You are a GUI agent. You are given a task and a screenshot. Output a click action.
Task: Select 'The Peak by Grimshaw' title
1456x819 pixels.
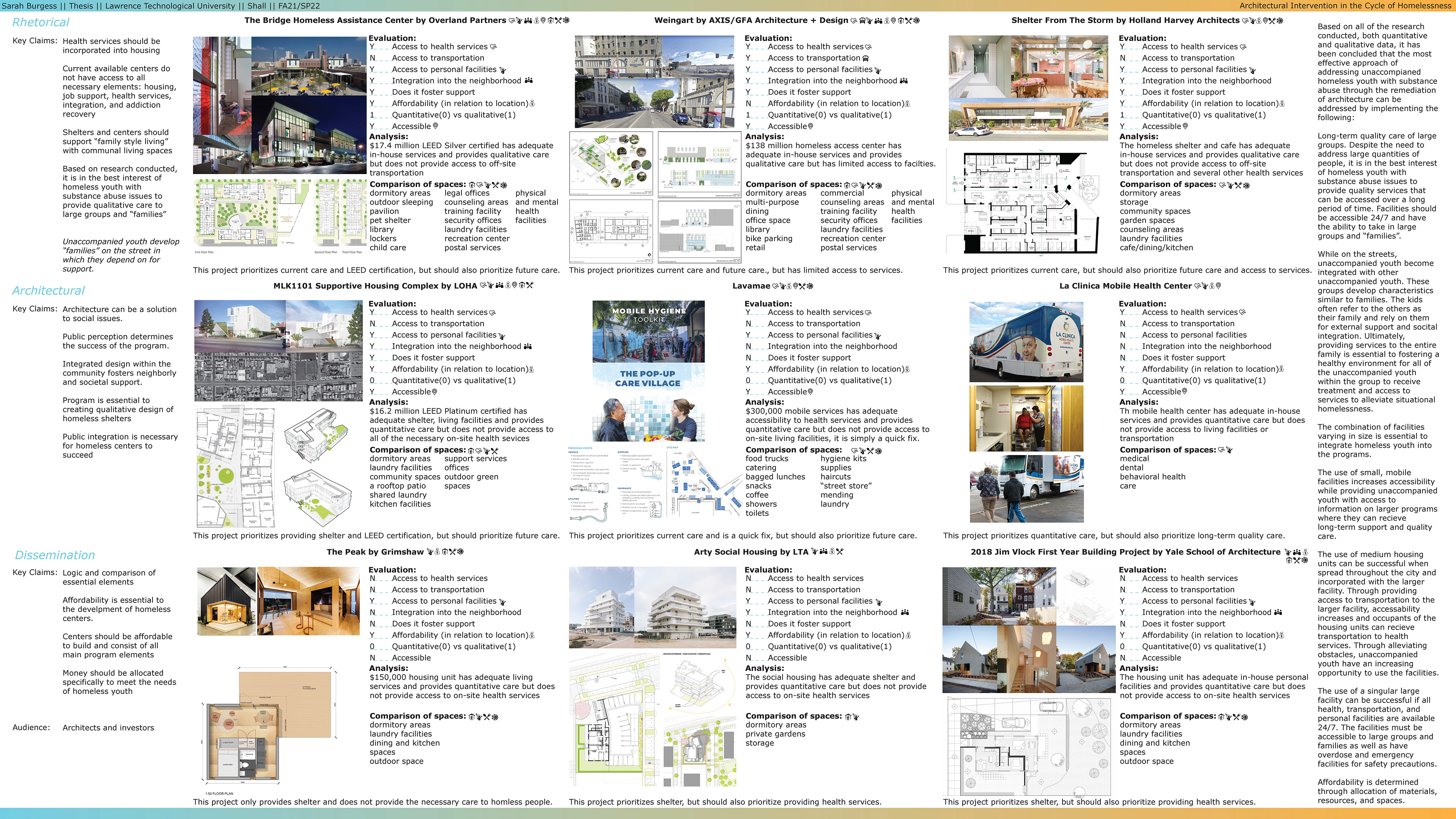(375, 552)
